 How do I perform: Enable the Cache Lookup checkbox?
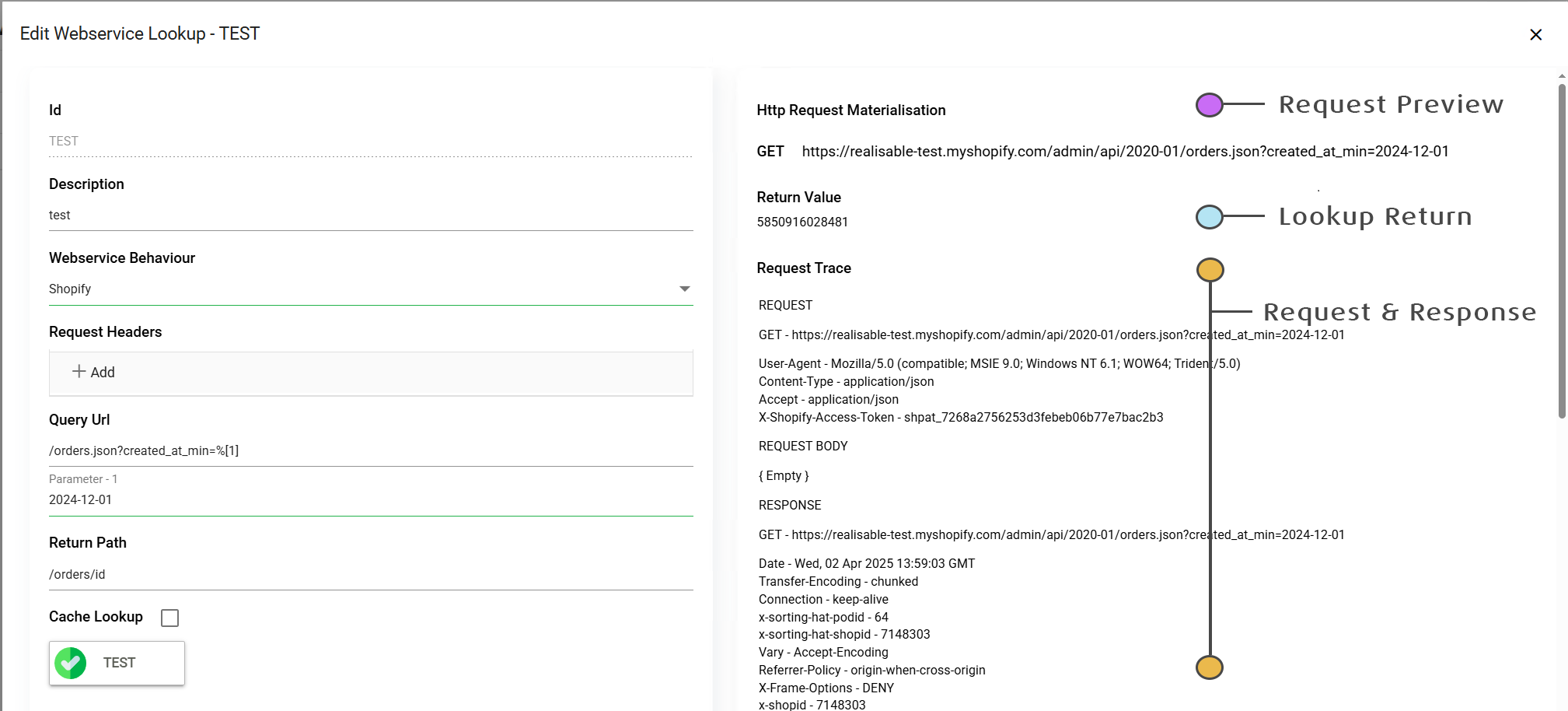(x=169, y=618)
